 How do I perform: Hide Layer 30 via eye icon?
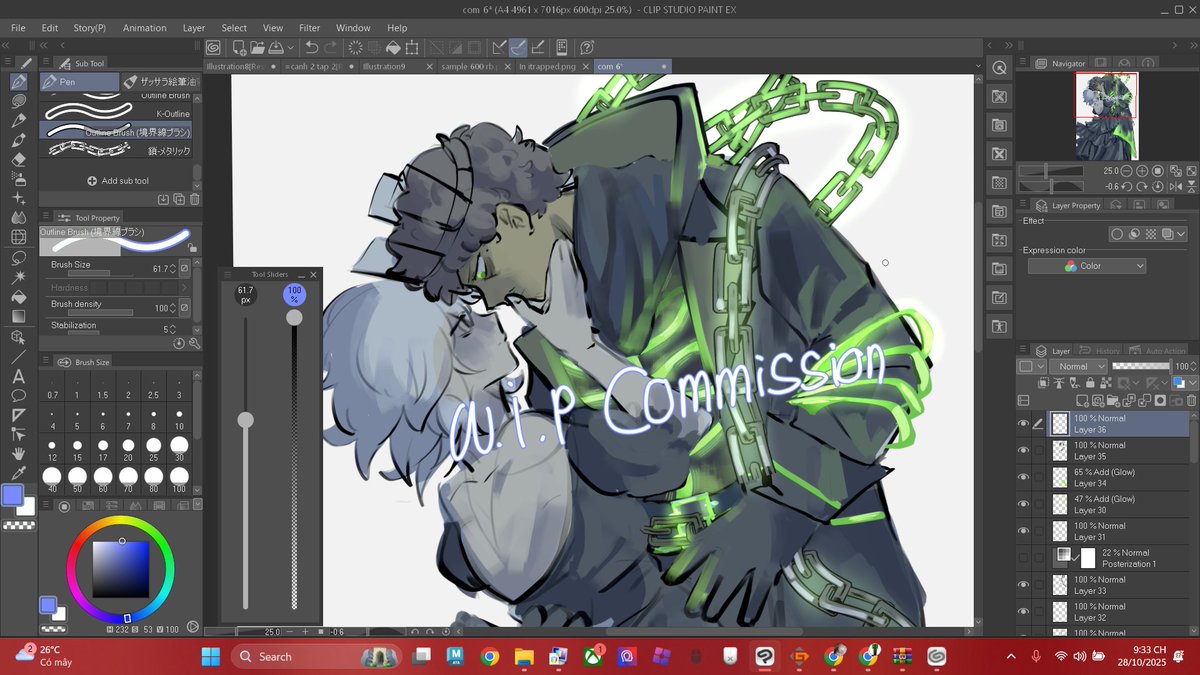tap(1023, 504)
